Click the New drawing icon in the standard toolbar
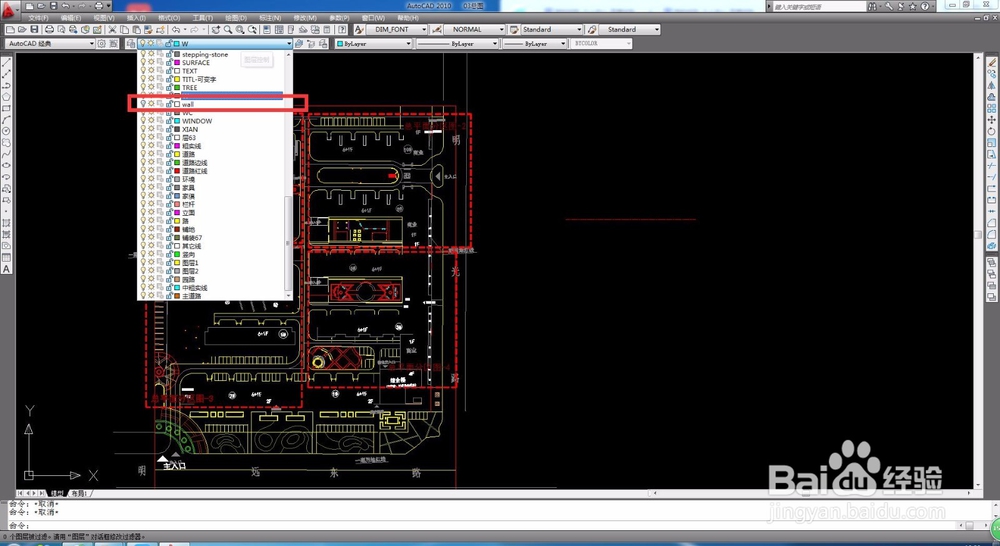This screenshot has height=546, width=1000. [x=10, y=29]
